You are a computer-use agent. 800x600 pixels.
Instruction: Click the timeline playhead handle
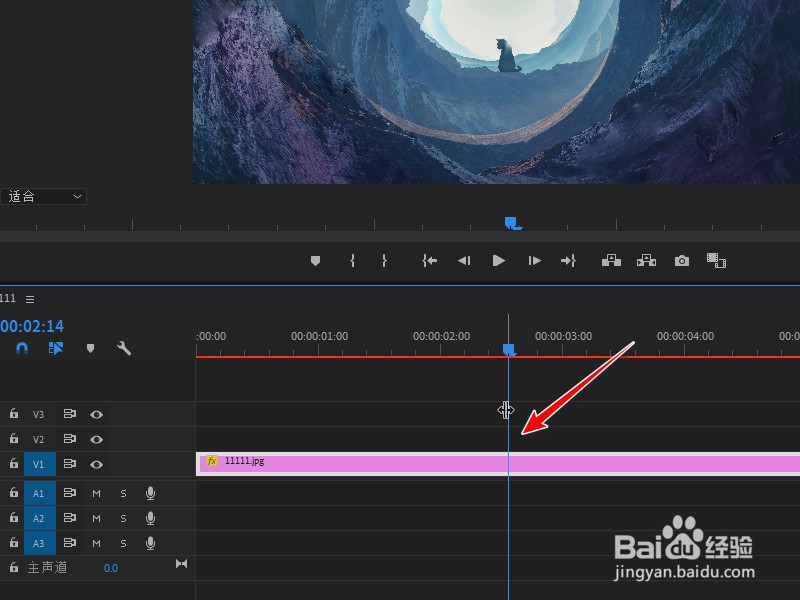click(x=509, y=349)
